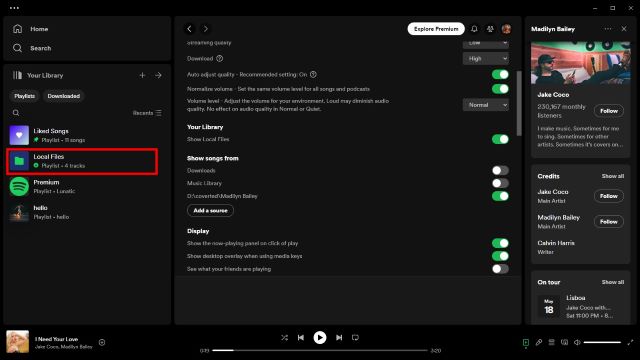The image size is (640, 360).
Task: Toggle repeat mode
Action: click(355, 338)
